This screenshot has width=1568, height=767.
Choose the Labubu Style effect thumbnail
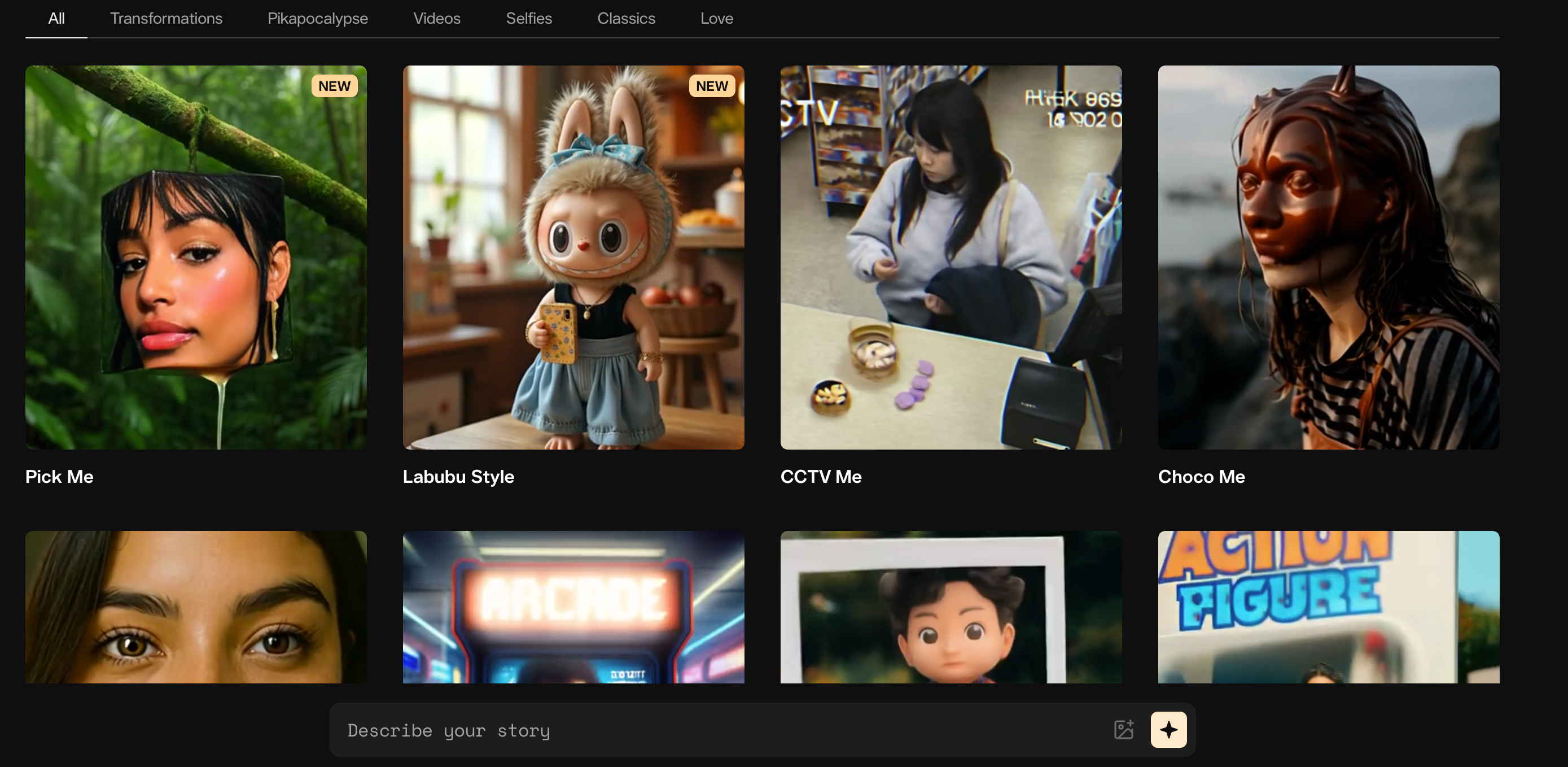coord(573,257)
